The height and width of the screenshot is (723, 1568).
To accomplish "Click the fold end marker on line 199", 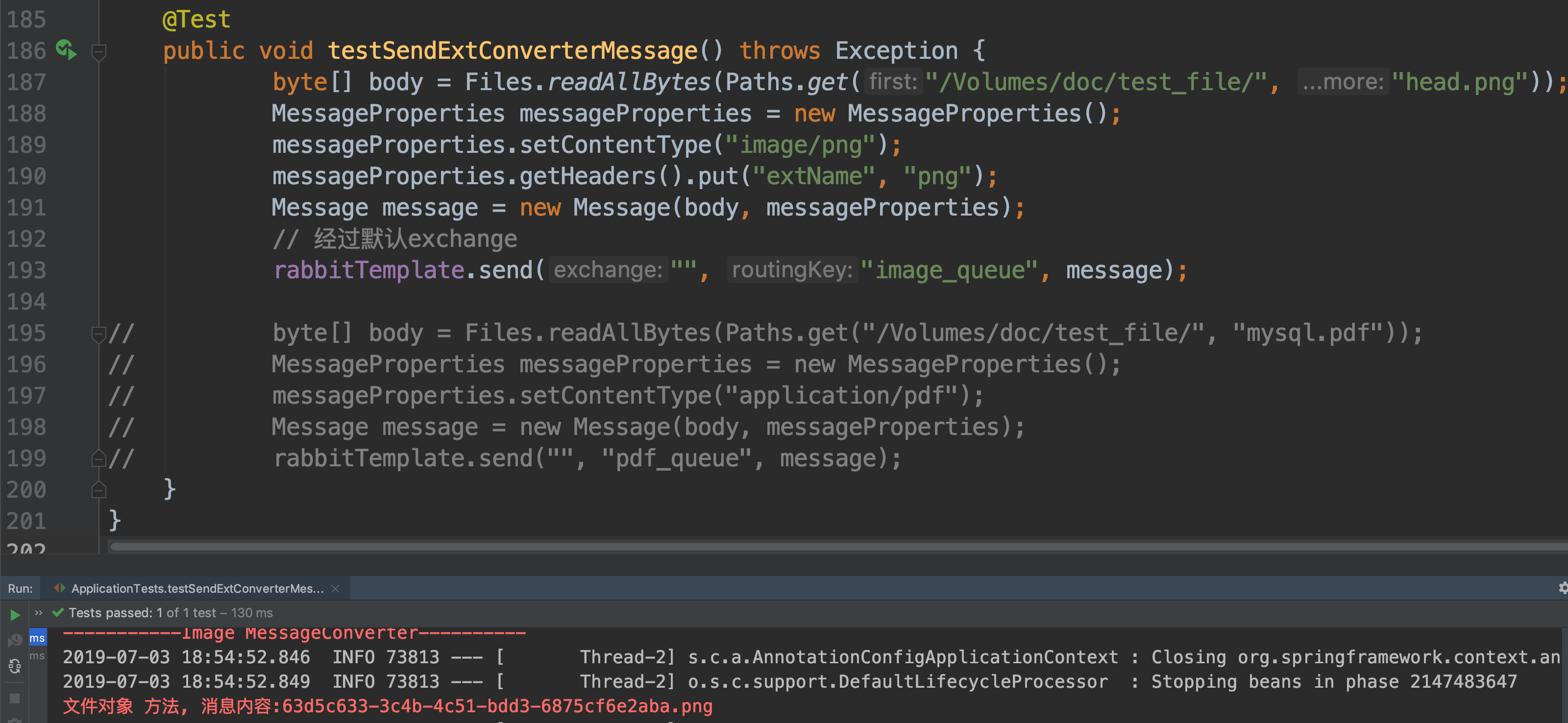I will [98, 459].
